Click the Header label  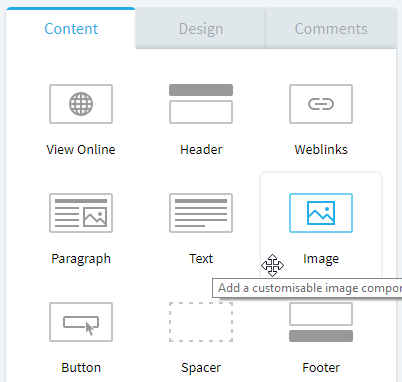point(201,149)
